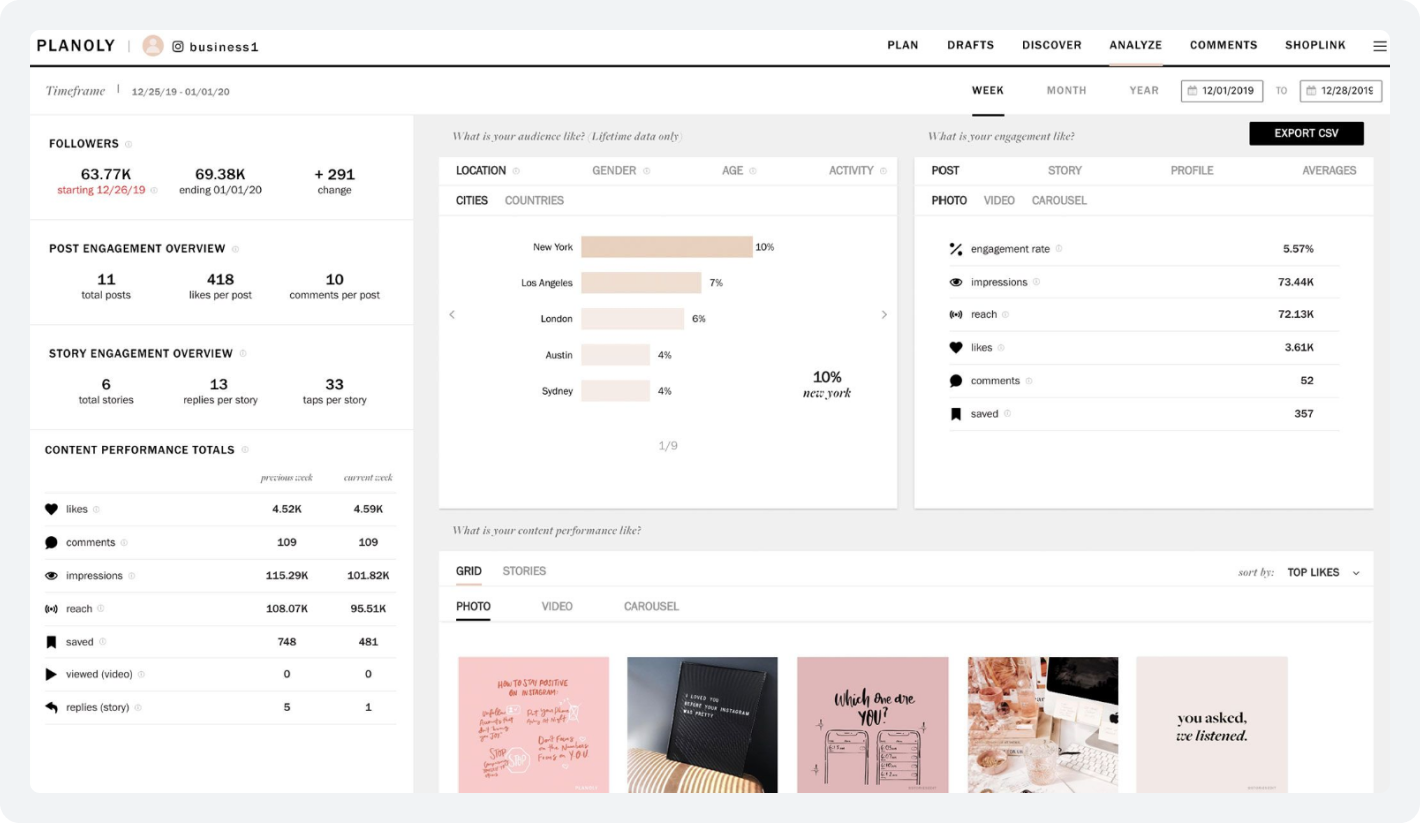The height and width of the screenshot is (823, 1420).
Task: Click speech bubble icon beside comments 52
Action: click(x=955, y=381)
